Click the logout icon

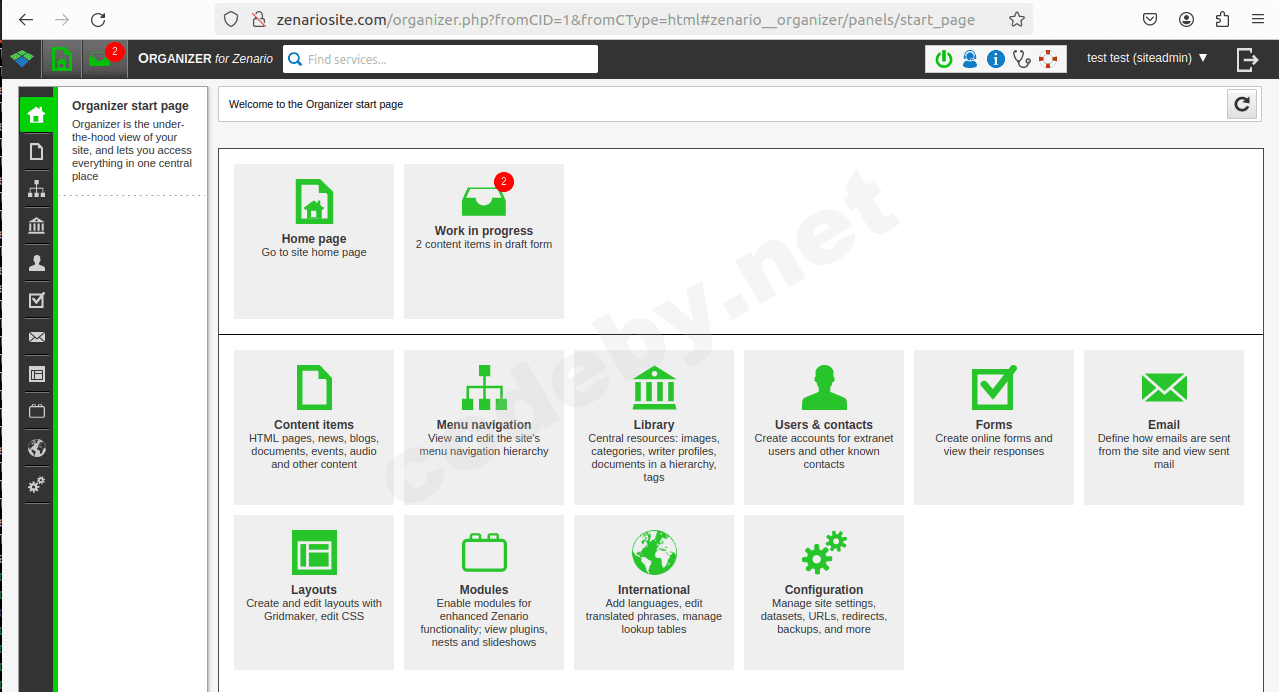[x=1247, y=60]
